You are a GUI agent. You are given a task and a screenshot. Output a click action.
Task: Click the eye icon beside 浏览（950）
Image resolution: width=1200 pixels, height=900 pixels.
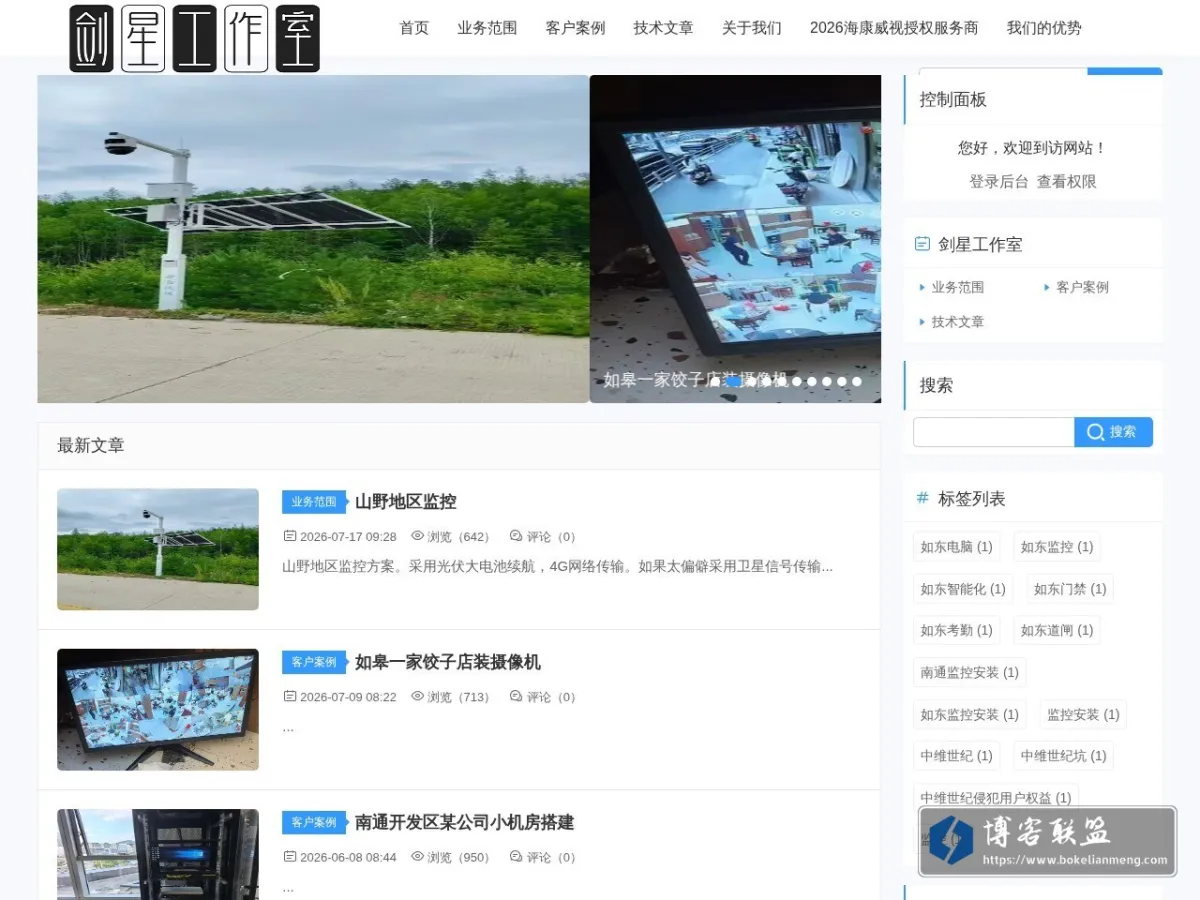click(418, 857)
